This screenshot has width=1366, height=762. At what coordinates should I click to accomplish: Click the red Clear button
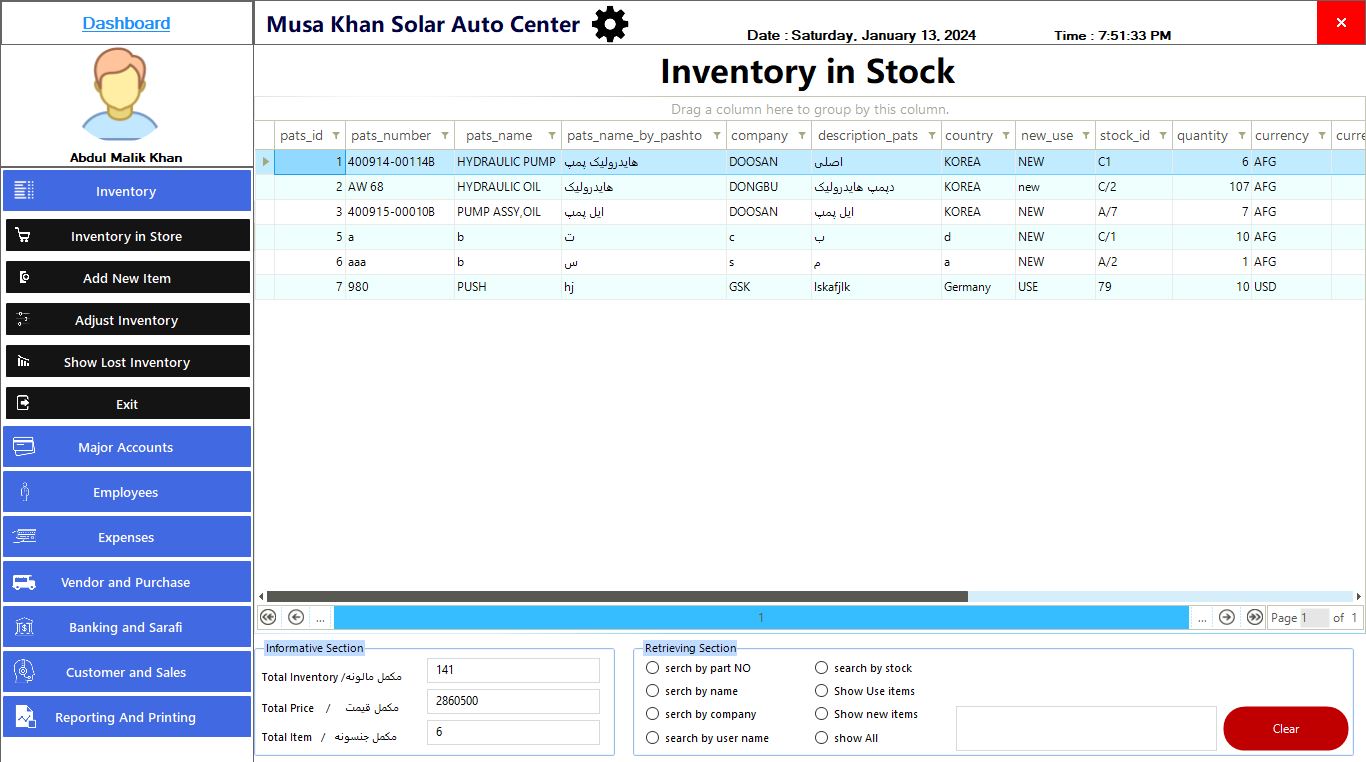pos(1285,729)
